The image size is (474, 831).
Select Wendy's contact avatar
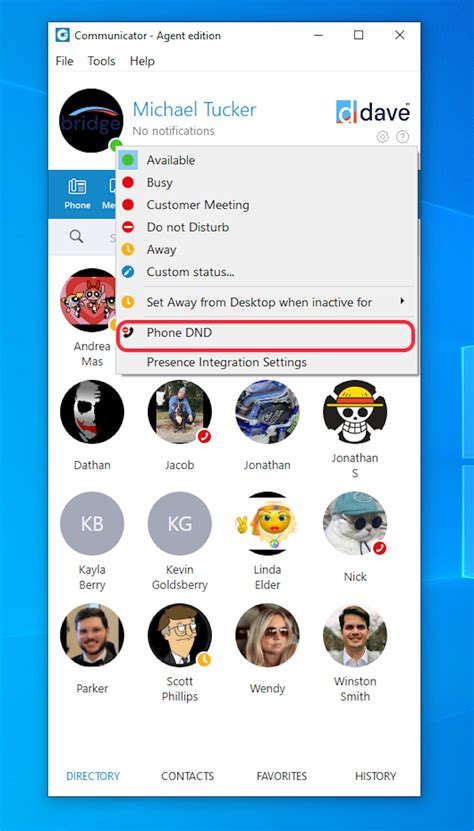click(x=267, y=635)
